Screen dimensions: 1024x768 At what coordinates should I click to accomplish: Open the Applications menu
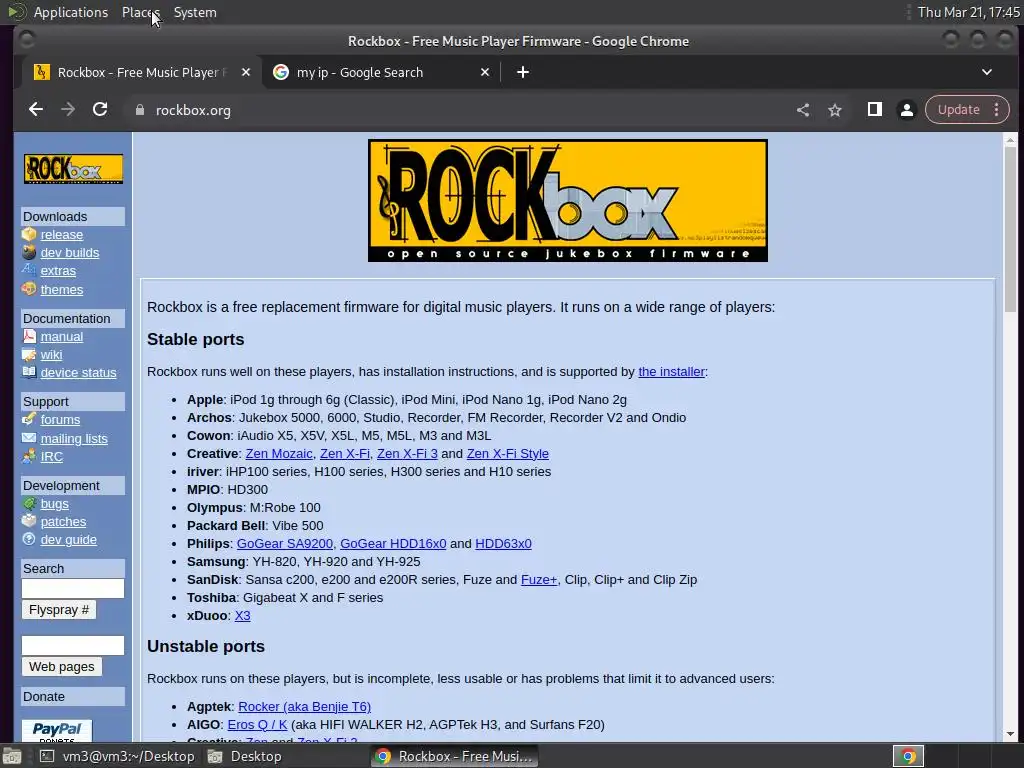[71, 12]
